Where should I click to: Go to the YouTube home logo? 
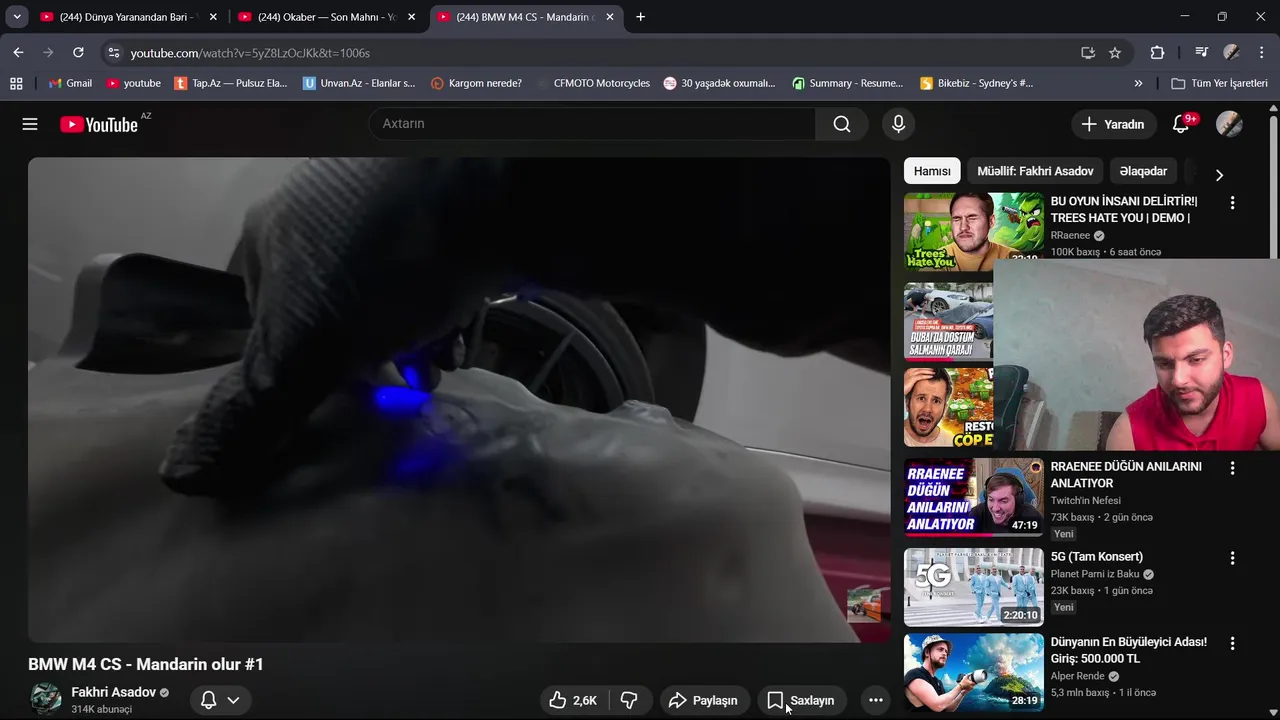click(98, 124)
